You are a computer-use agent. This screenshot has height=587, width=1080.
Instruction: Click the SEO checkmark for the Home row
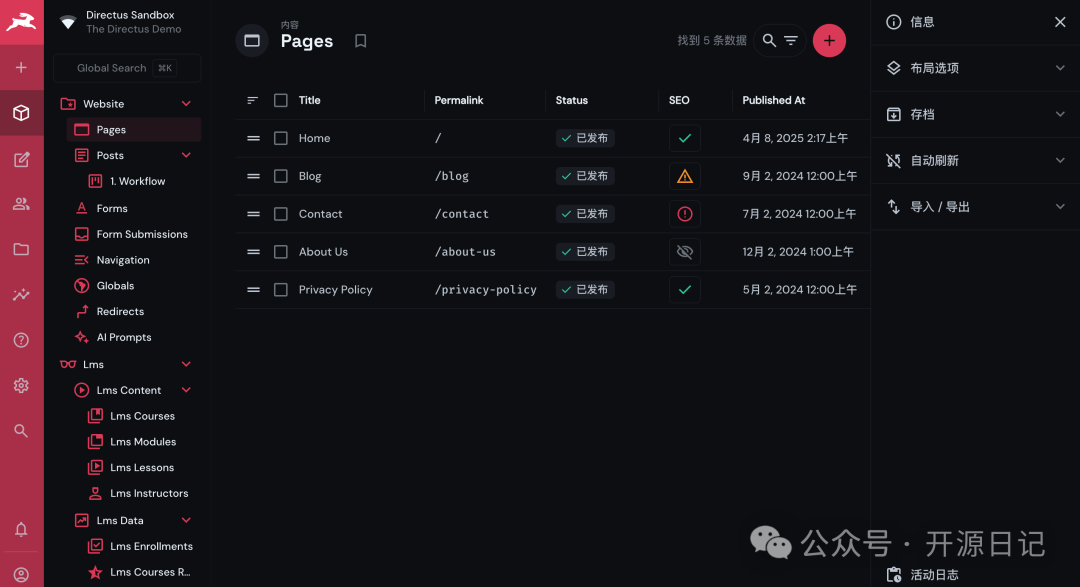tap(685, 138)
